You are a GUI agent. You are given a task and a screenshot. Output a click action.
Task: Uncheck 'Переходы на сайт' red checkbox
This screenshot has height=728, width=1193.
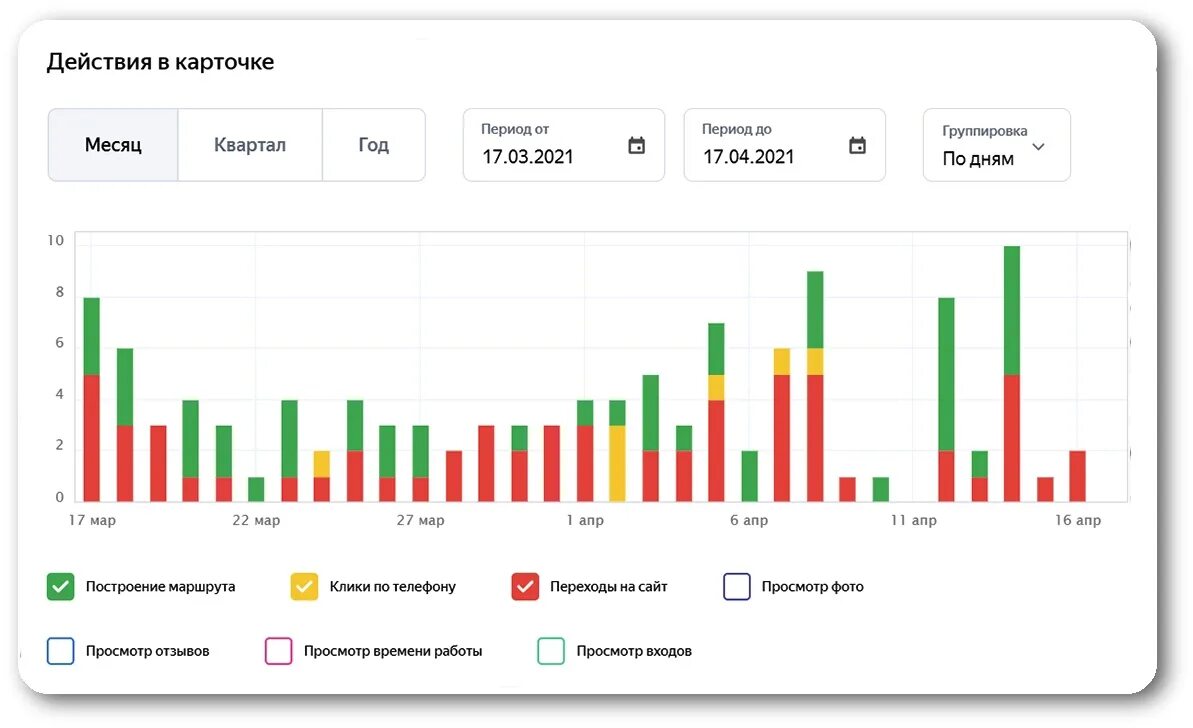click(x=525, y=587)
